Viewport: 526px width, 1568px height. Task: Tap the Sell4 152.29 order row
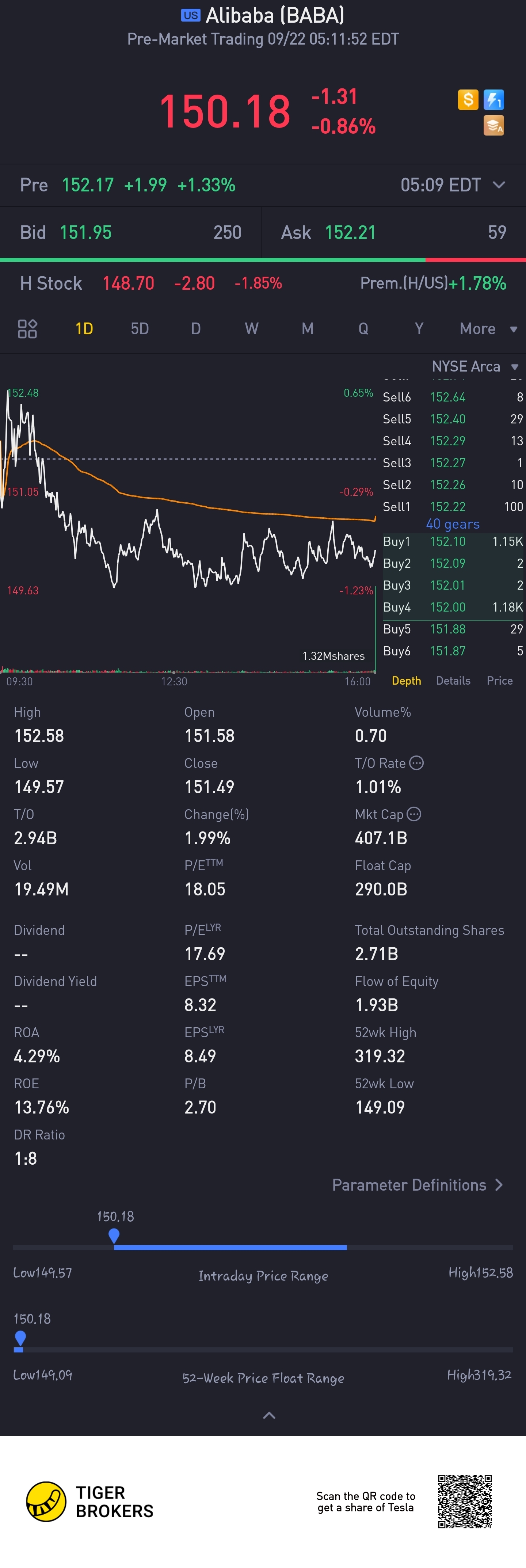point(452,441)
